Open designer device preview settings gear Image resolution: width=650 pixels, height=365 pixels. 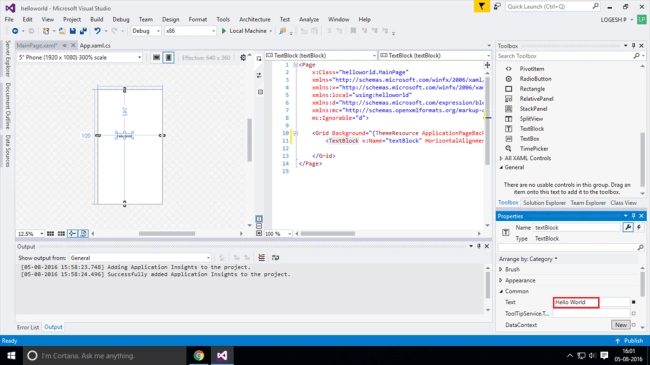pyautogui.click(x=243, y=58)
